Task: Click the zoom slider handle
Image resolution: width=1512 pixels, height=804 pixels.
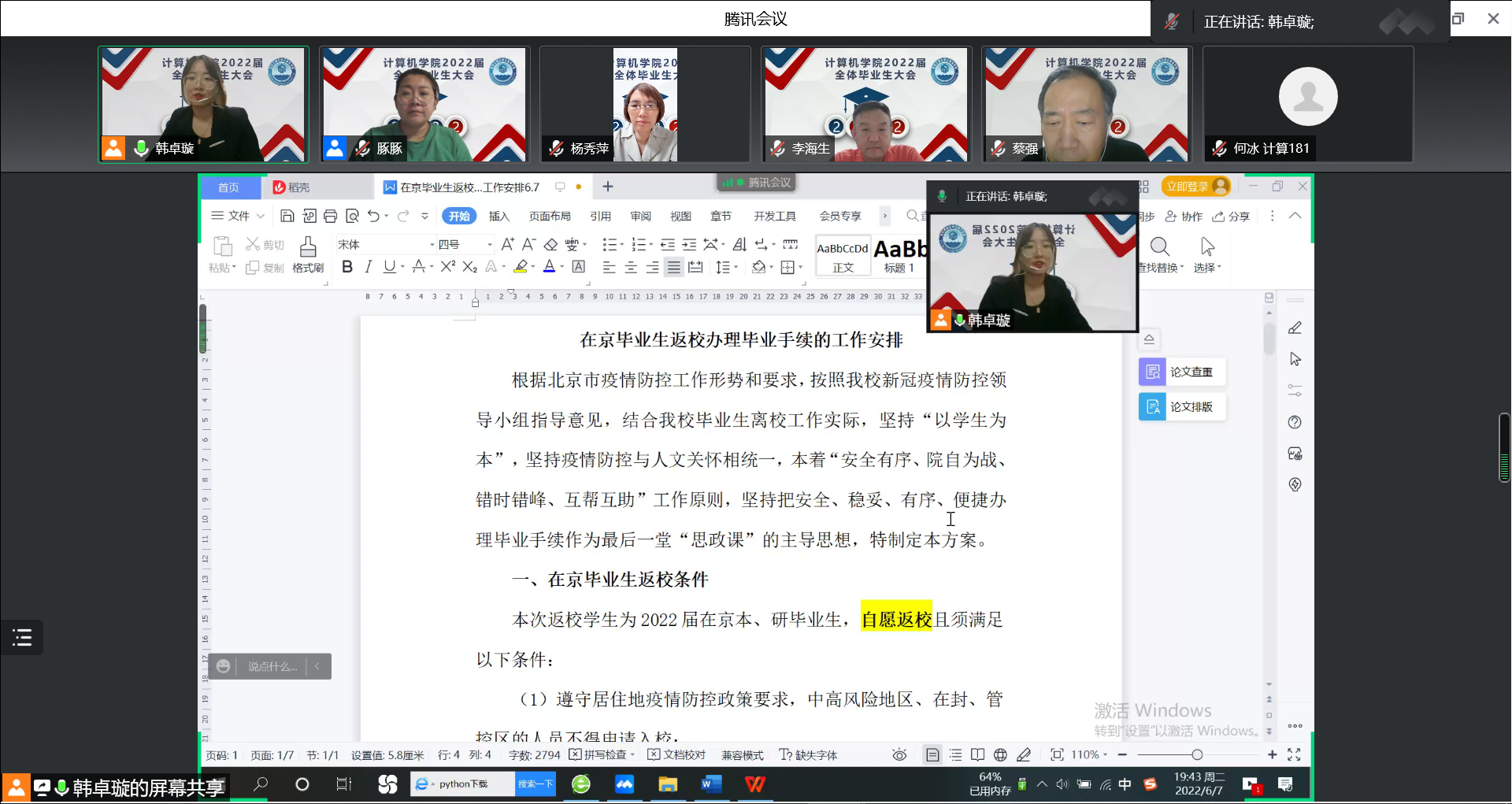Action: tap(1197, 754)
